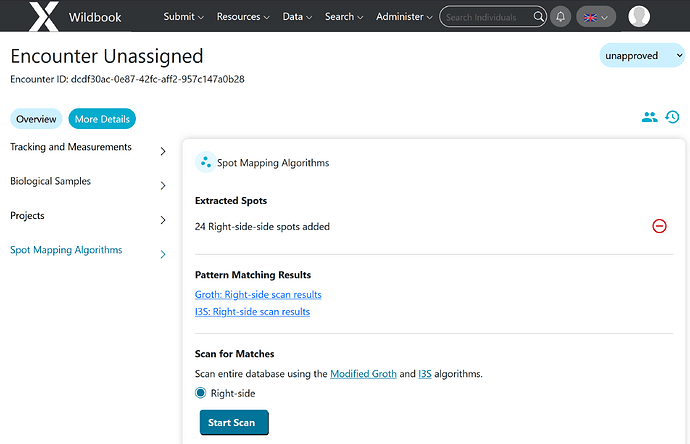690x444 pixels.
Task: Click the search magnifier icon
Action: [x=538, y=17]
